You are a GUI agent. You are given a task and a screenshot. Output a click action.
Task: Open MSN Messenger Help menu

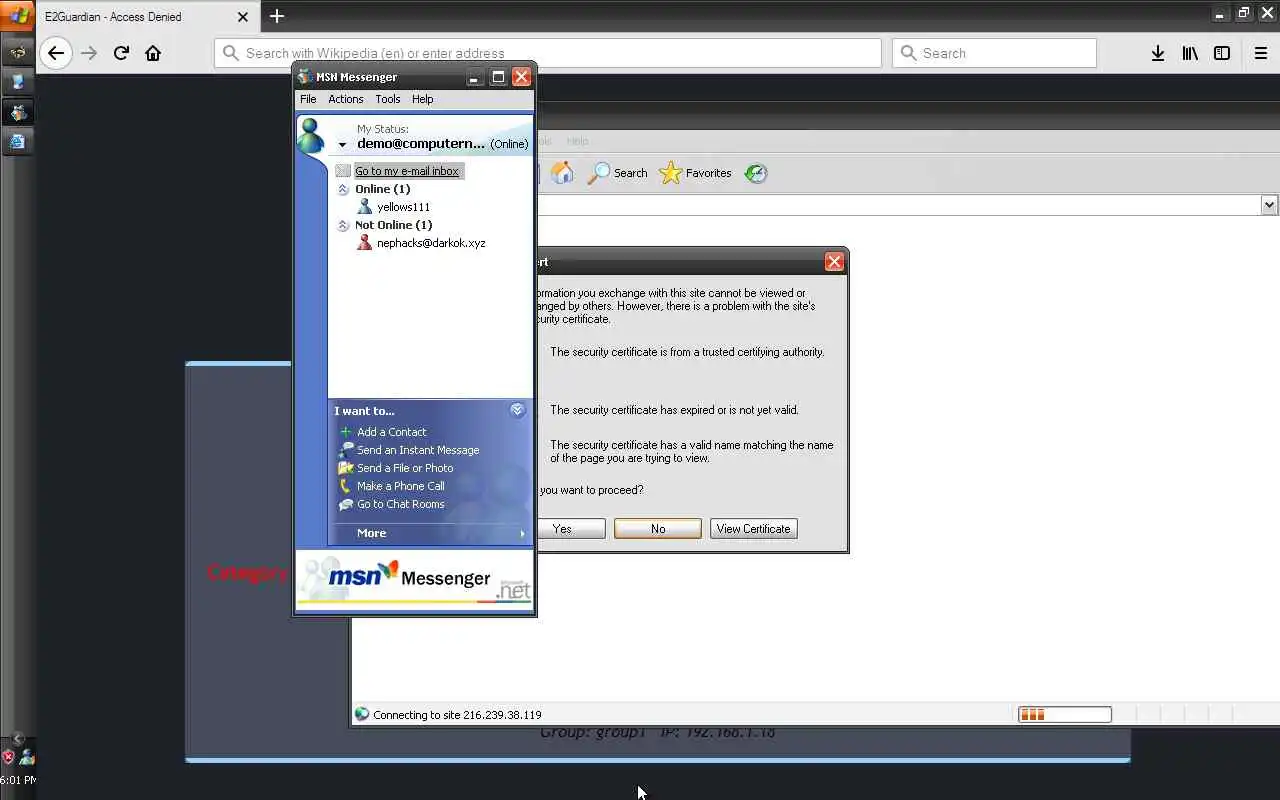click(422, 99)
